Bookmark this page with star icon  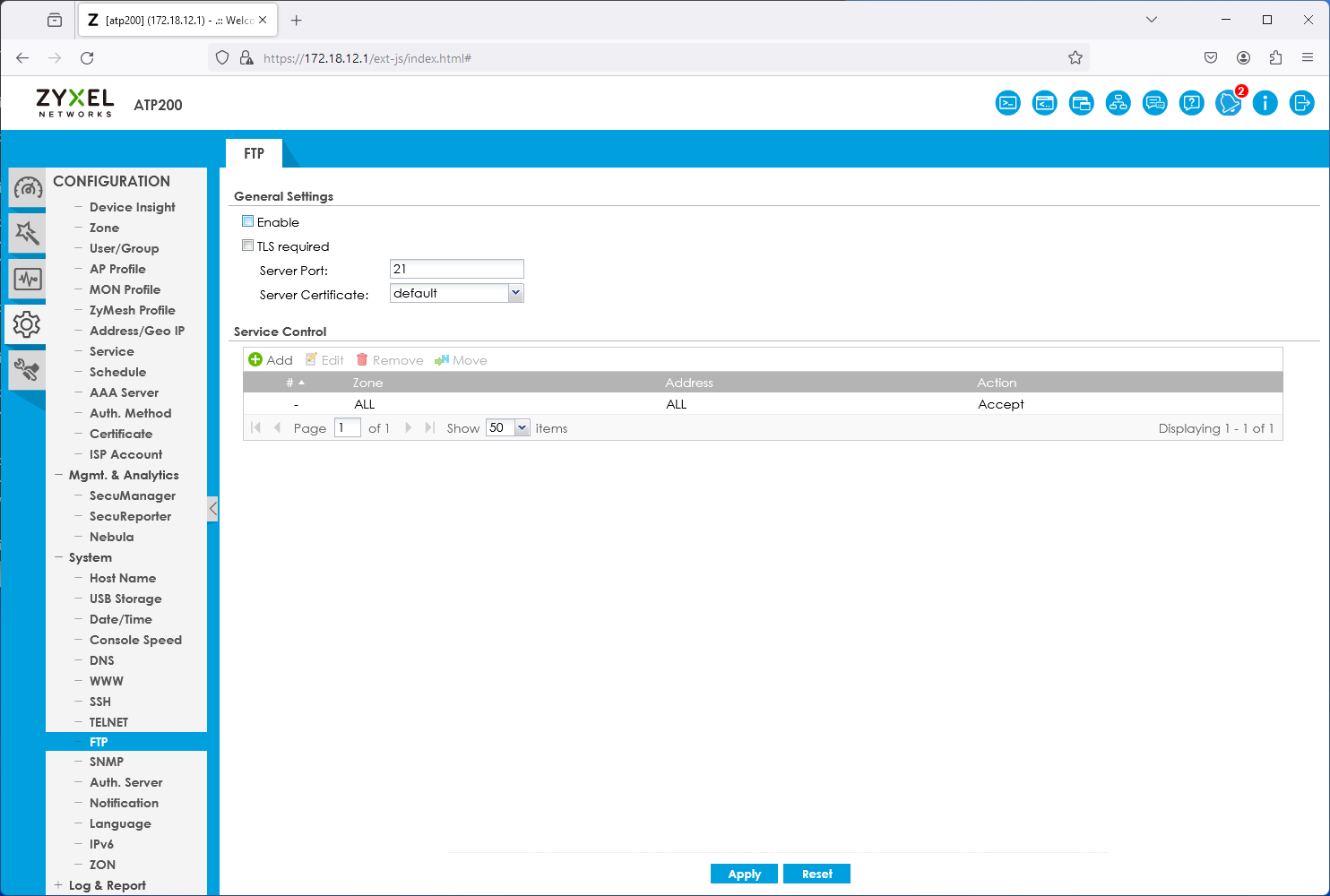pyautogui.click(x=1075, y=58)
